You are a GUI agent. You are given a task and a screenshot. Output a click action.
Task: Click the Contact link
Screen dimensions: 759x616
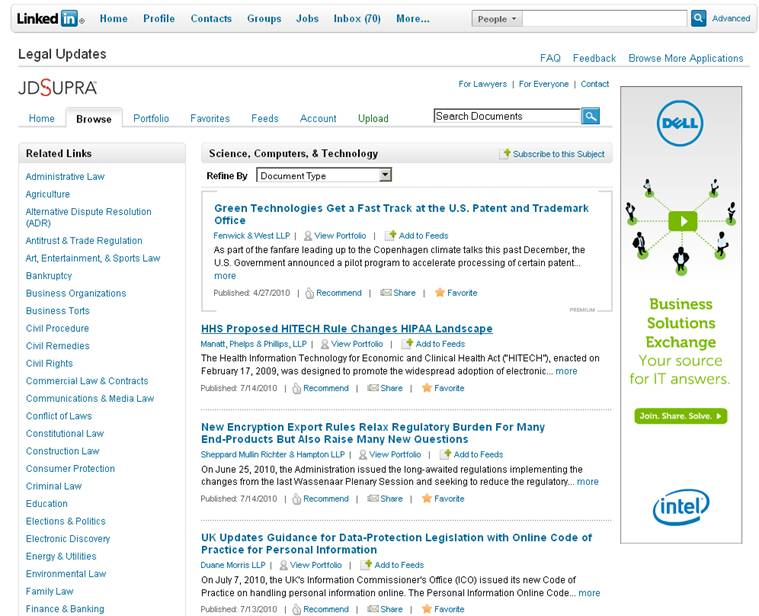point(595,84)
